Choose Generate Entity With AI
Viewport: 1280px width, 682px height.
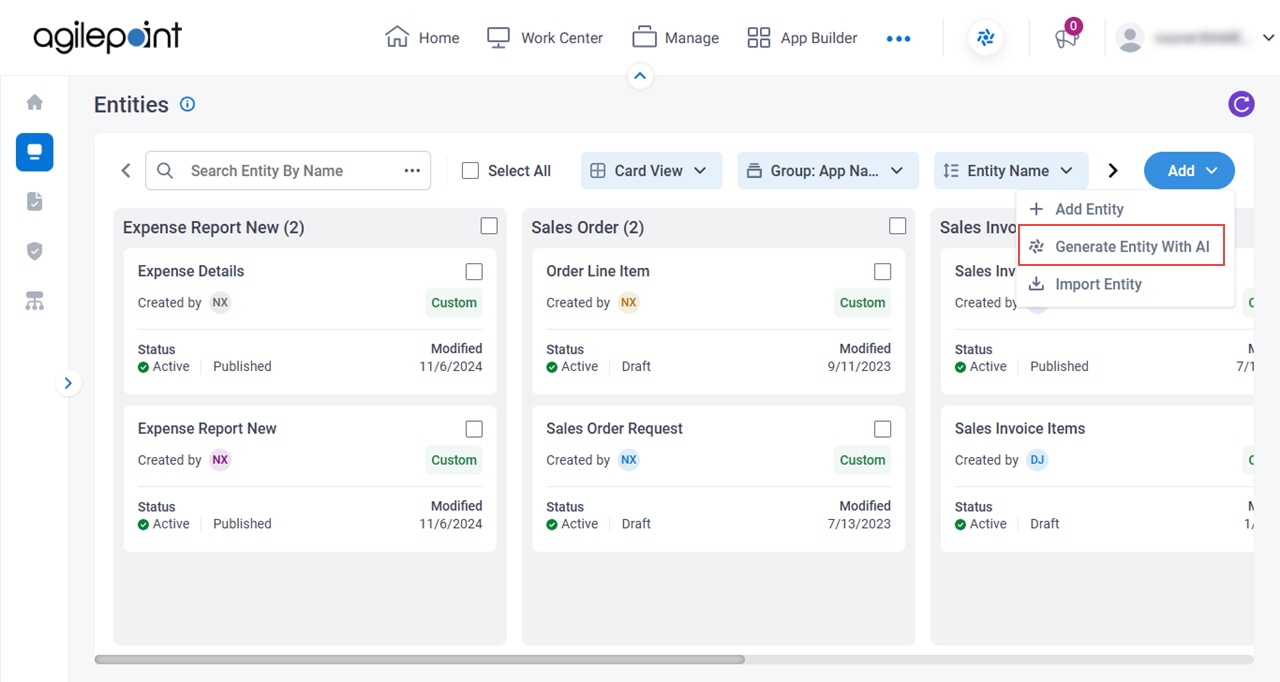[1121, 246]
